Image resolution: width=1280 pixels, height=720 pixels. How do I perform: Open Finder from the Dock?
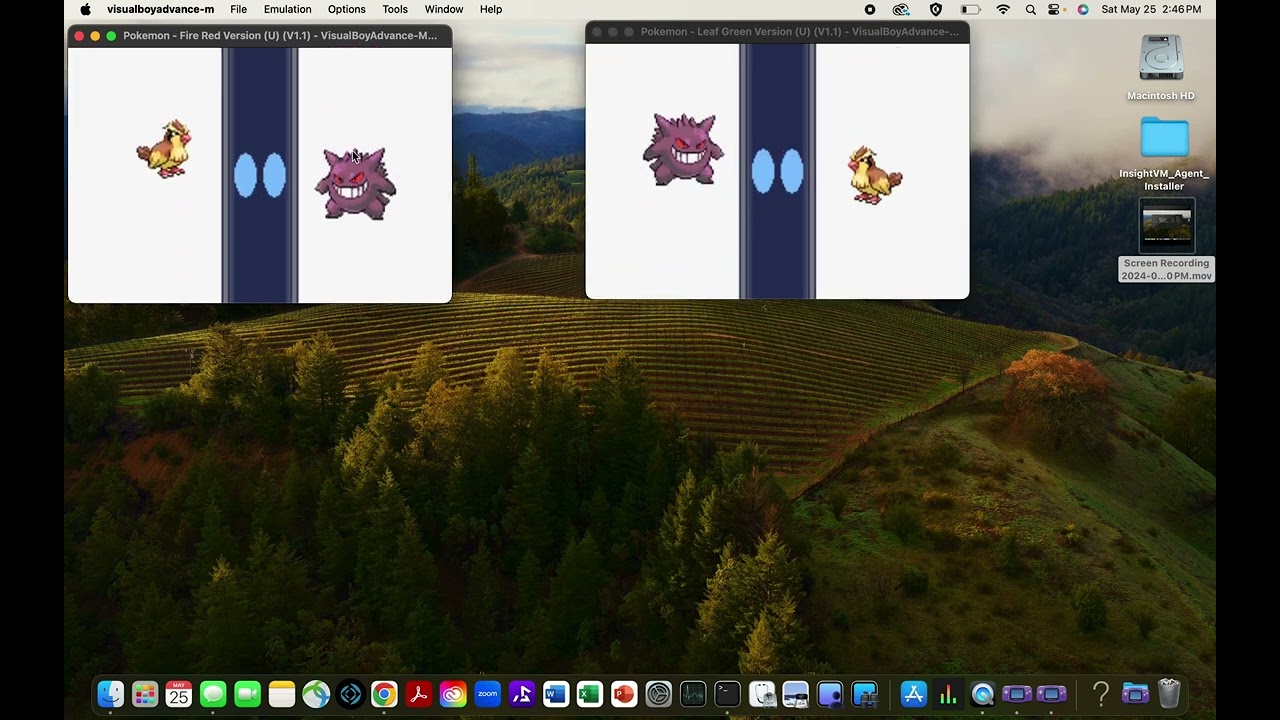[111, 694]
